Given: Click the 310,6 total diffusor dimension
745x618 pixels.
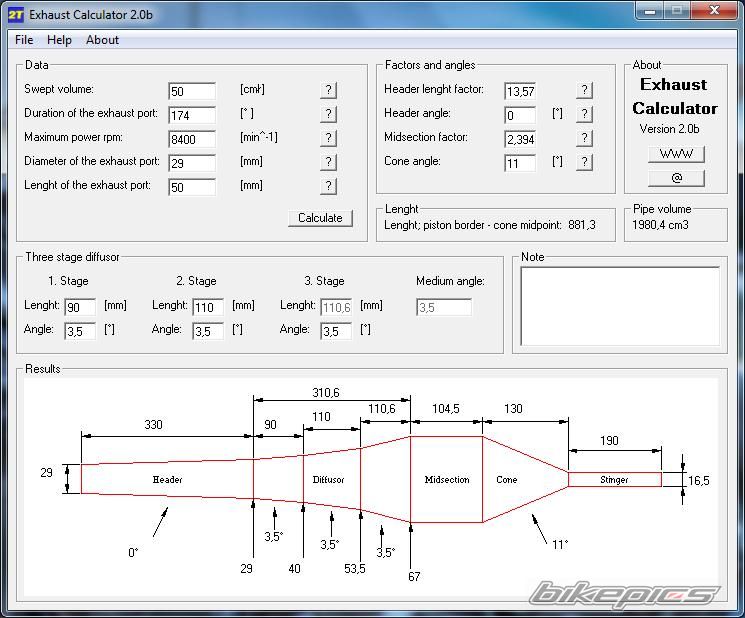Looking at the screenshot, I should (x=326, y=393).
